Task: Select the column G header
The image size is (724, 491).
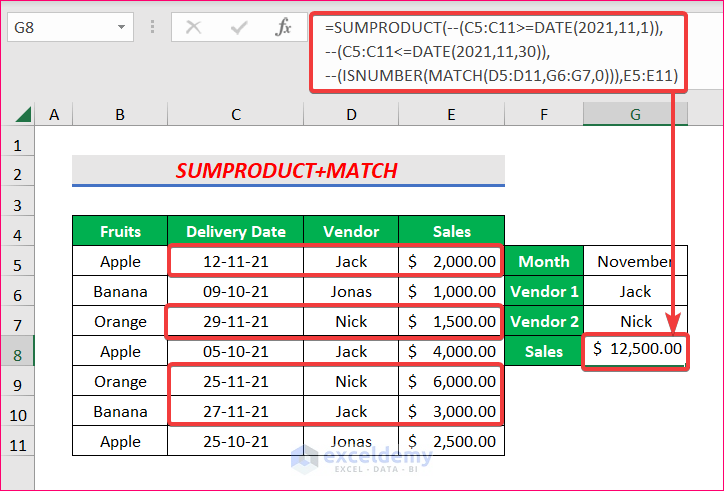Action: click(x=635, y=115)
